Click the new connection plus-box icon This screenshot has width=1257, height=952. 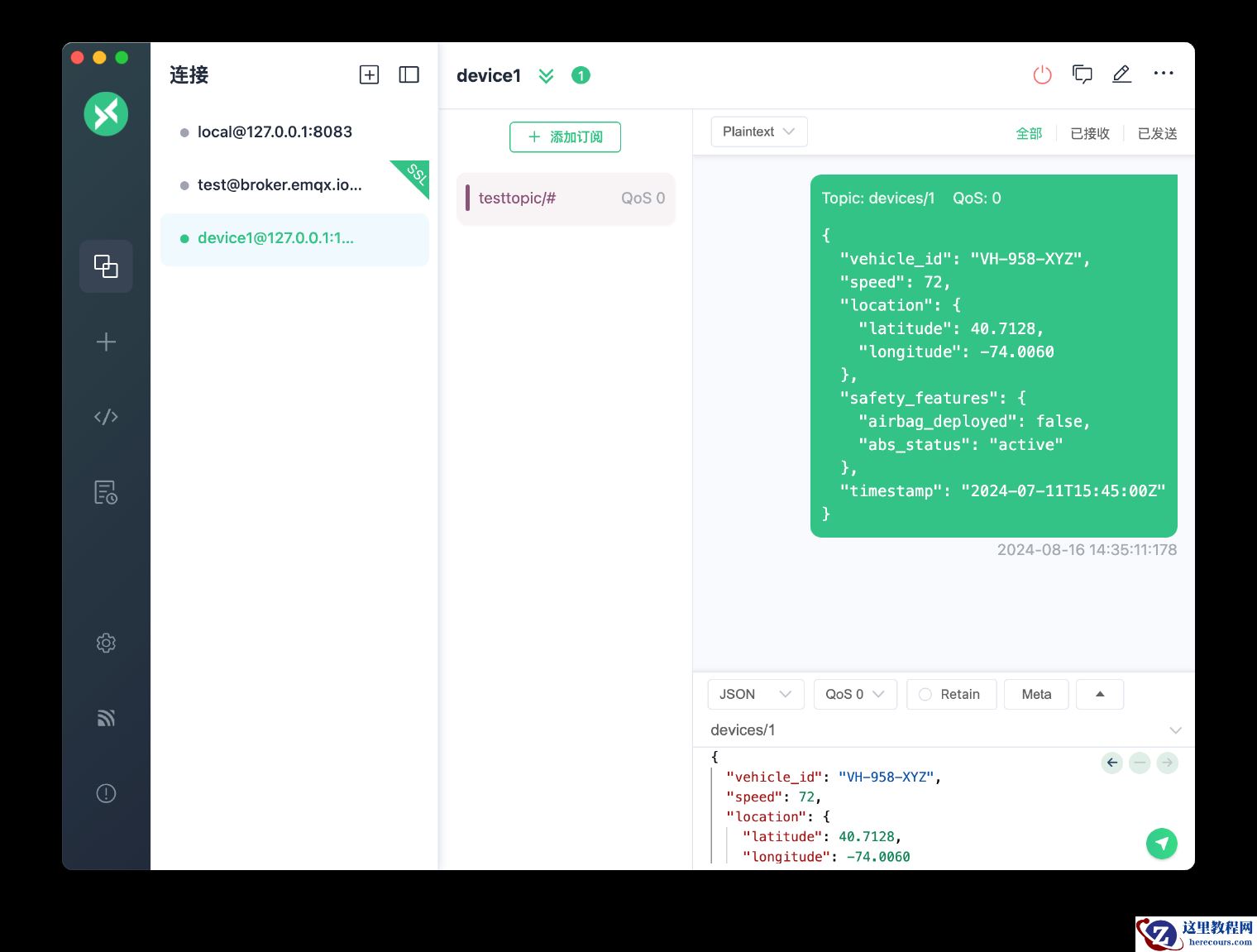(370, 75)
